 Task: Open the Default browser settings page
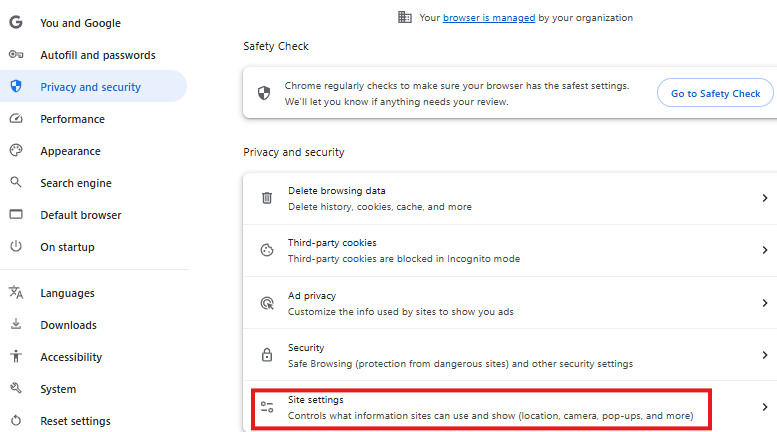tap(80, 215)
